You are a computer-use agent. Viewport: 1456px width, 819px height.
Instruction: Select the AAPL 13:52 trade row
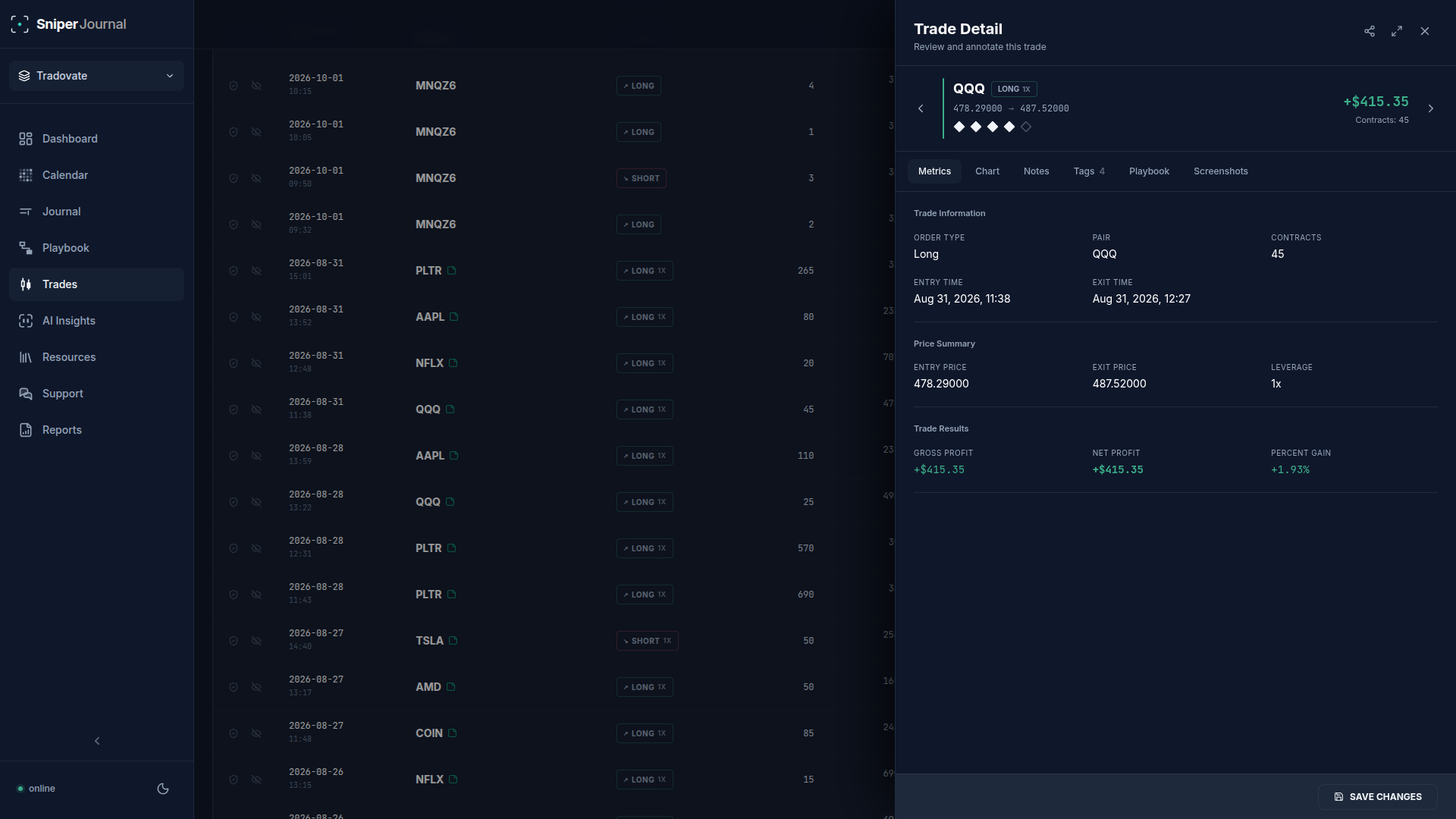554,317
